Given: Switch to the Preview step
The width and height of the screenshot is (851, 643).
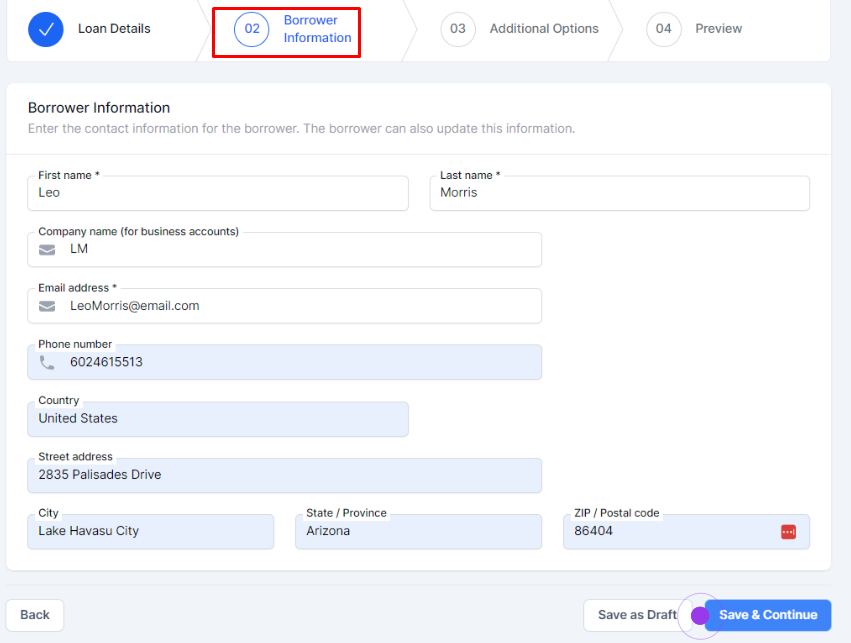Looking at the screenshot, I should point(718,29).
